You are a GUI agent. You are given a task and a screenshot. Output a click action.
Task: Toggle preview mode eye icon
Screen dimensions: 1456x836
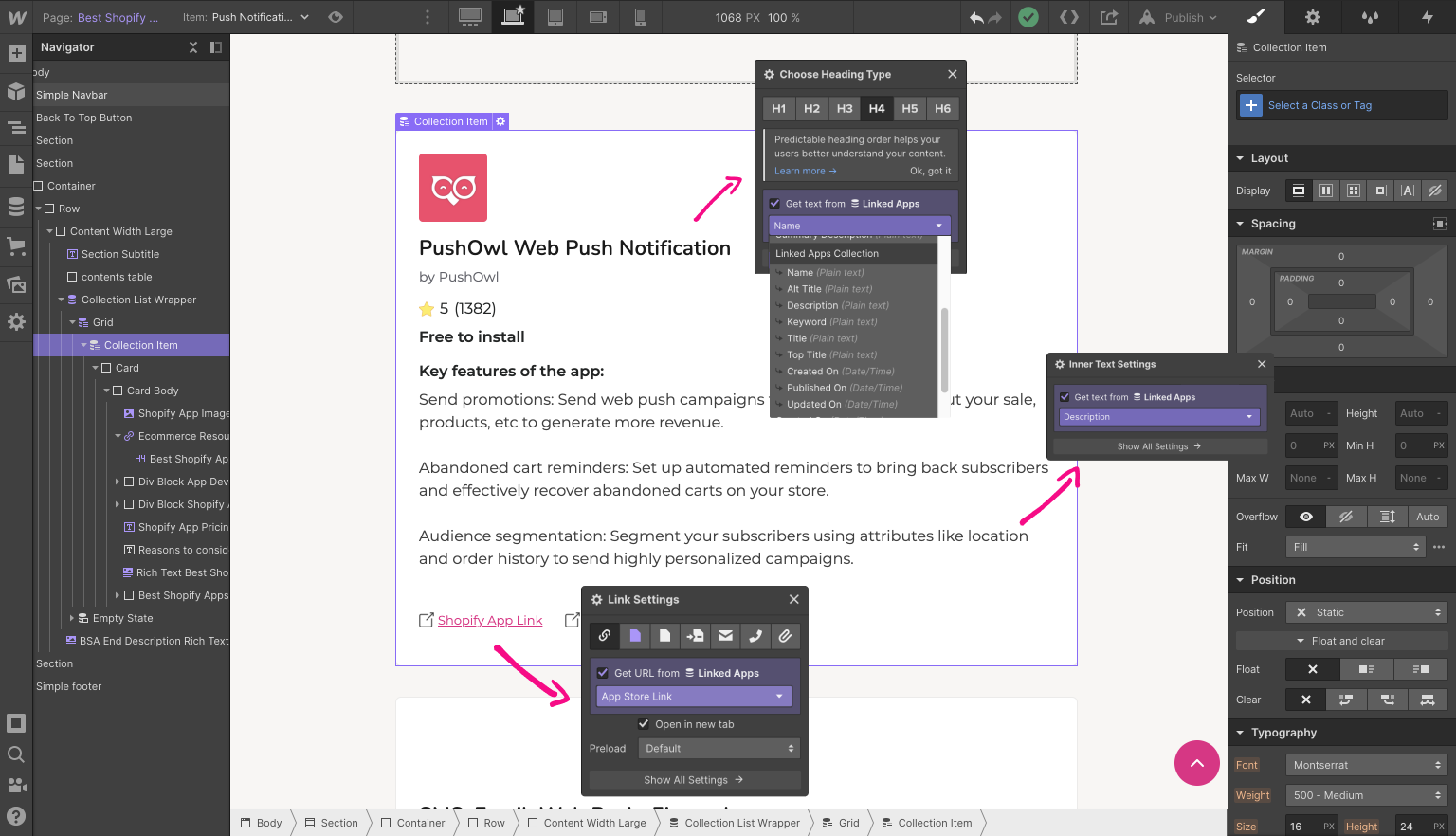[336, 17]
